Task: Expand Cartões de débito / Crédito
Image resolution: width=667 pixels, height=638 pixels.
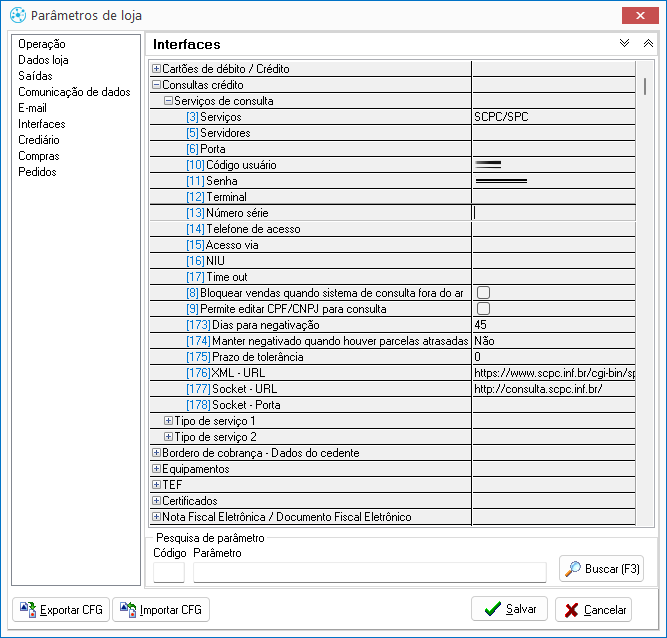Action: tap(156, 68)
